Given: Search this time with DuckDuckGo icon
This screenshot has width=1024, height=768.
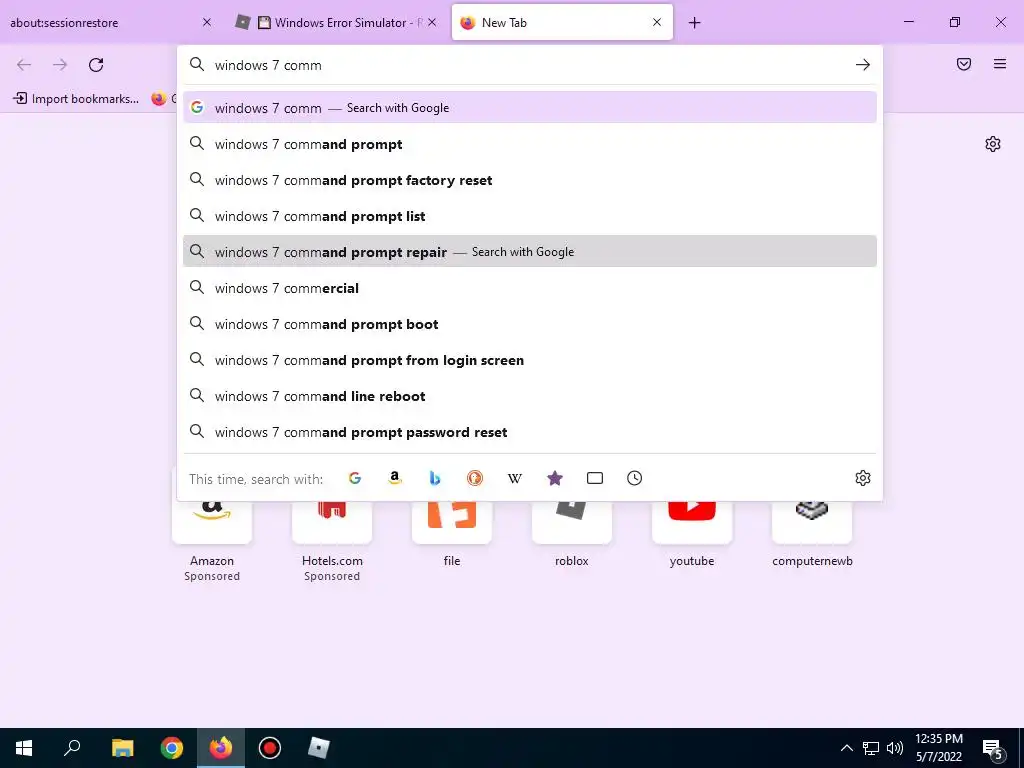Looking at the screenshot, I should 475,478.
